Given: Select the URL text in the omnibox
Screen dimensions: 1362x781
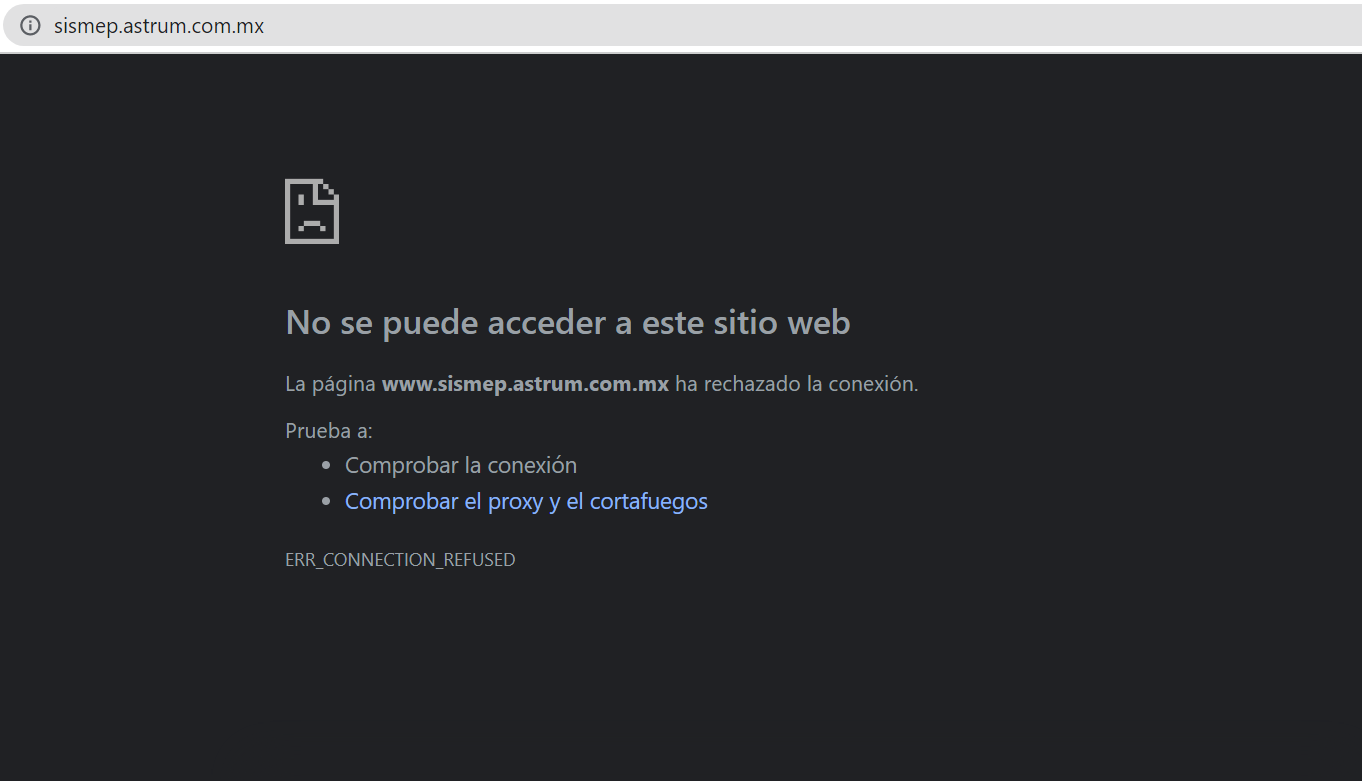Looking at the screenshot, I should 160,25.
